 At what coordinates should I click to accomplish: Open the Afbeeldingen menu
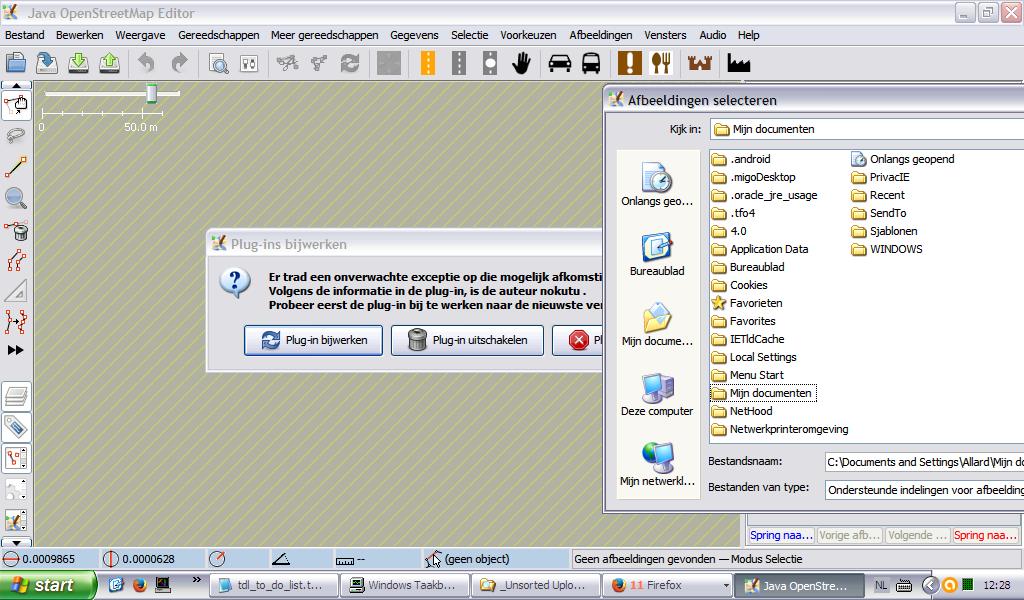click(600, 35)
